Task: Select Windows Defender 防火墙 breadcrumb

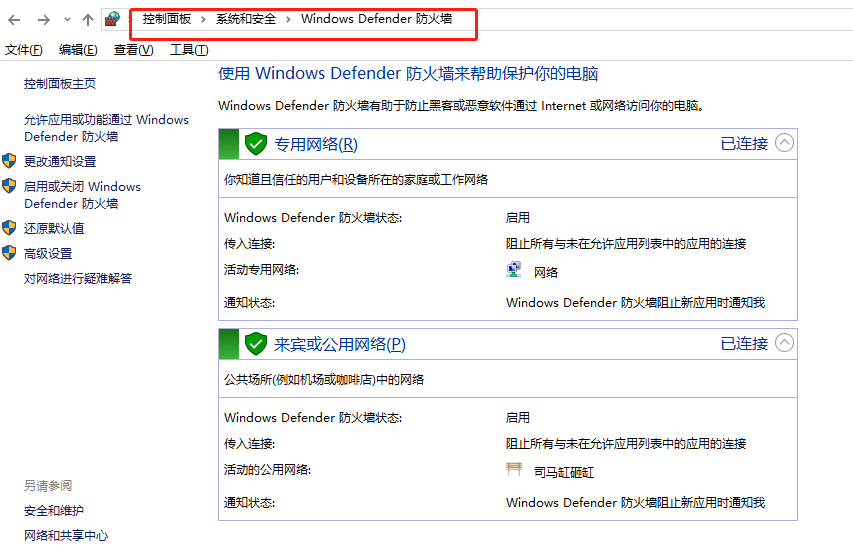Action: pyautogui.click(x=376, y=19)
